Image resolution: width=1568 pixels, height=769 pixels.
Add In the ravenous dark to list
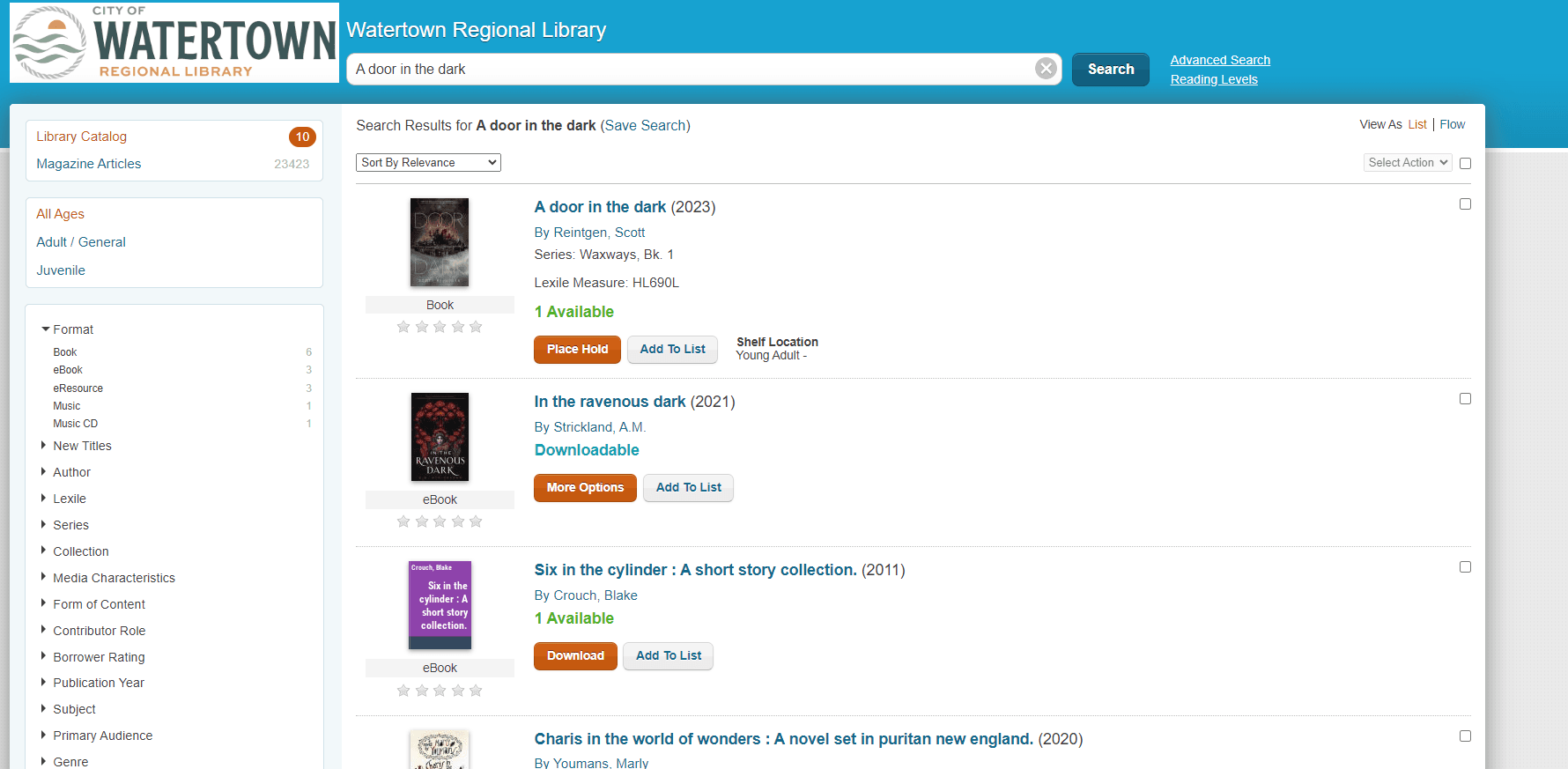click(x=688, y=487)
